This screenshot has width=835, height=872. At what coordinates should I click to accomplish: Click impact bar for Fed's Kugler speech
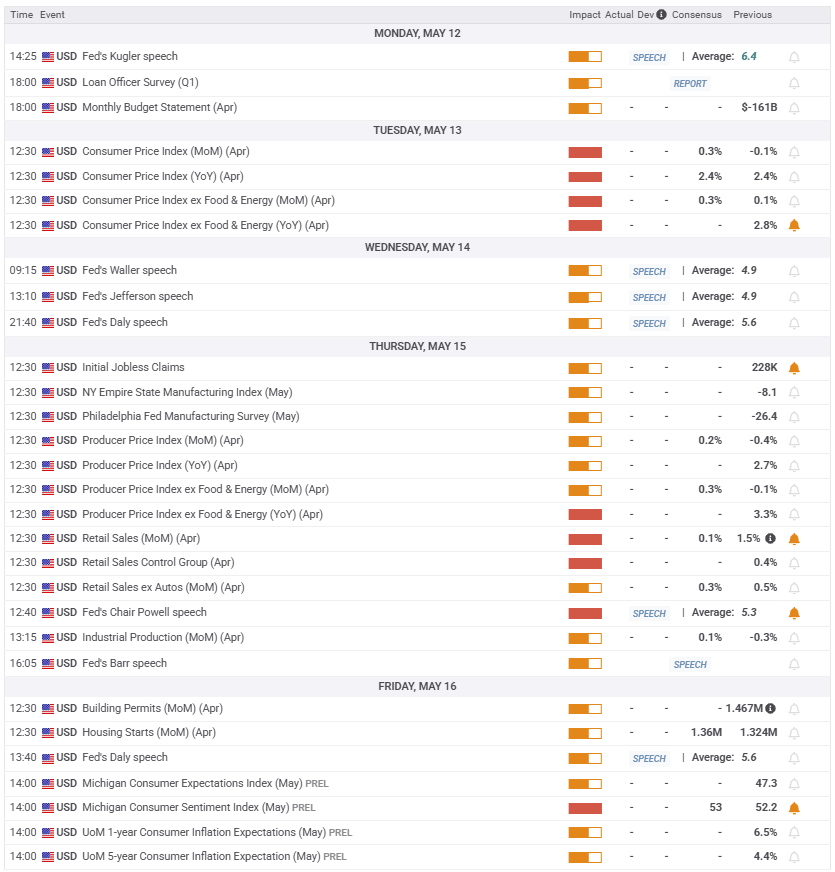tap(585, 57)
